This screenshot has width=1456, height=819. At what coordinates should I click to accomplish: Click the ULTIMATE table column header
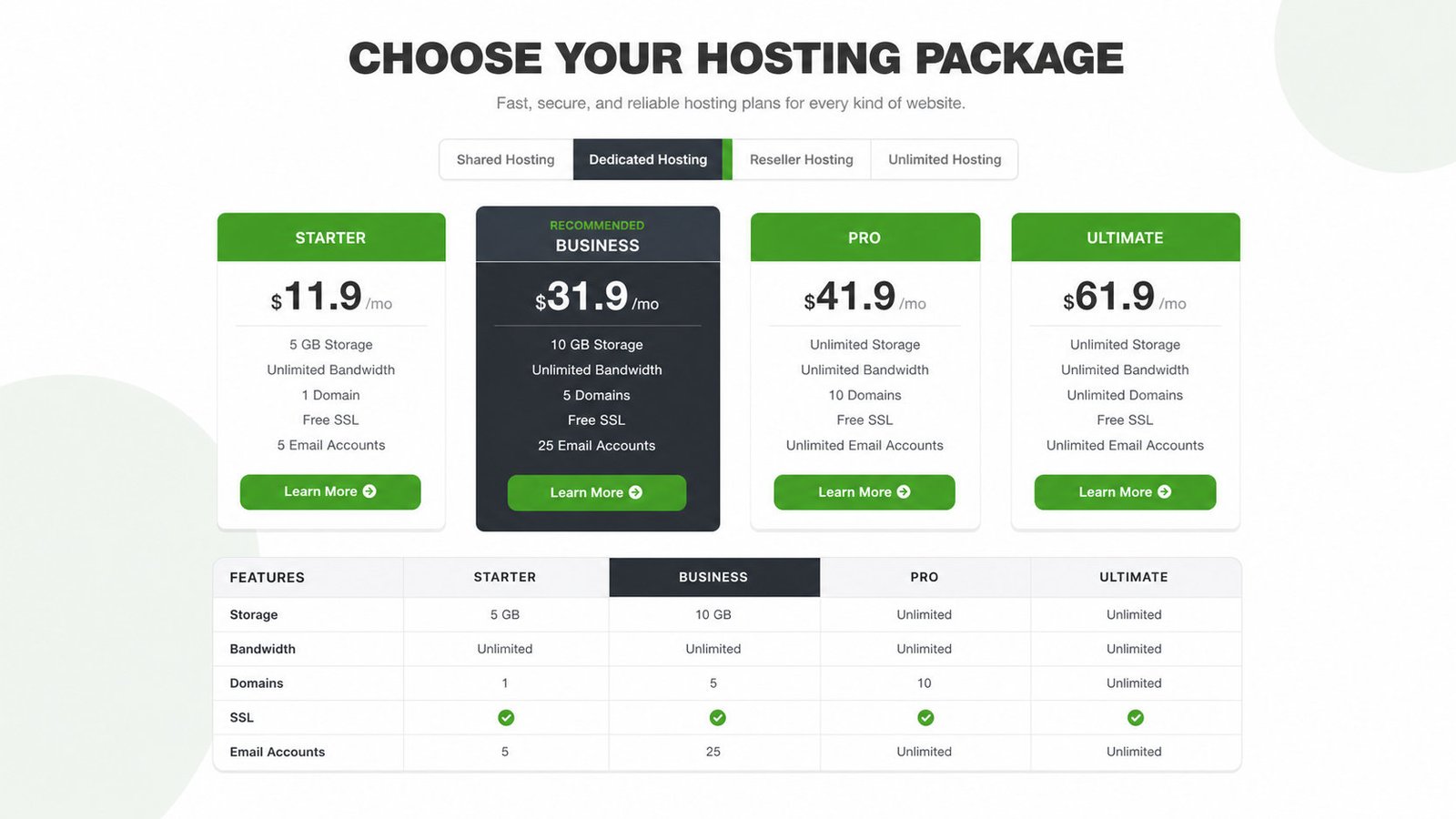coord(1134,577)
